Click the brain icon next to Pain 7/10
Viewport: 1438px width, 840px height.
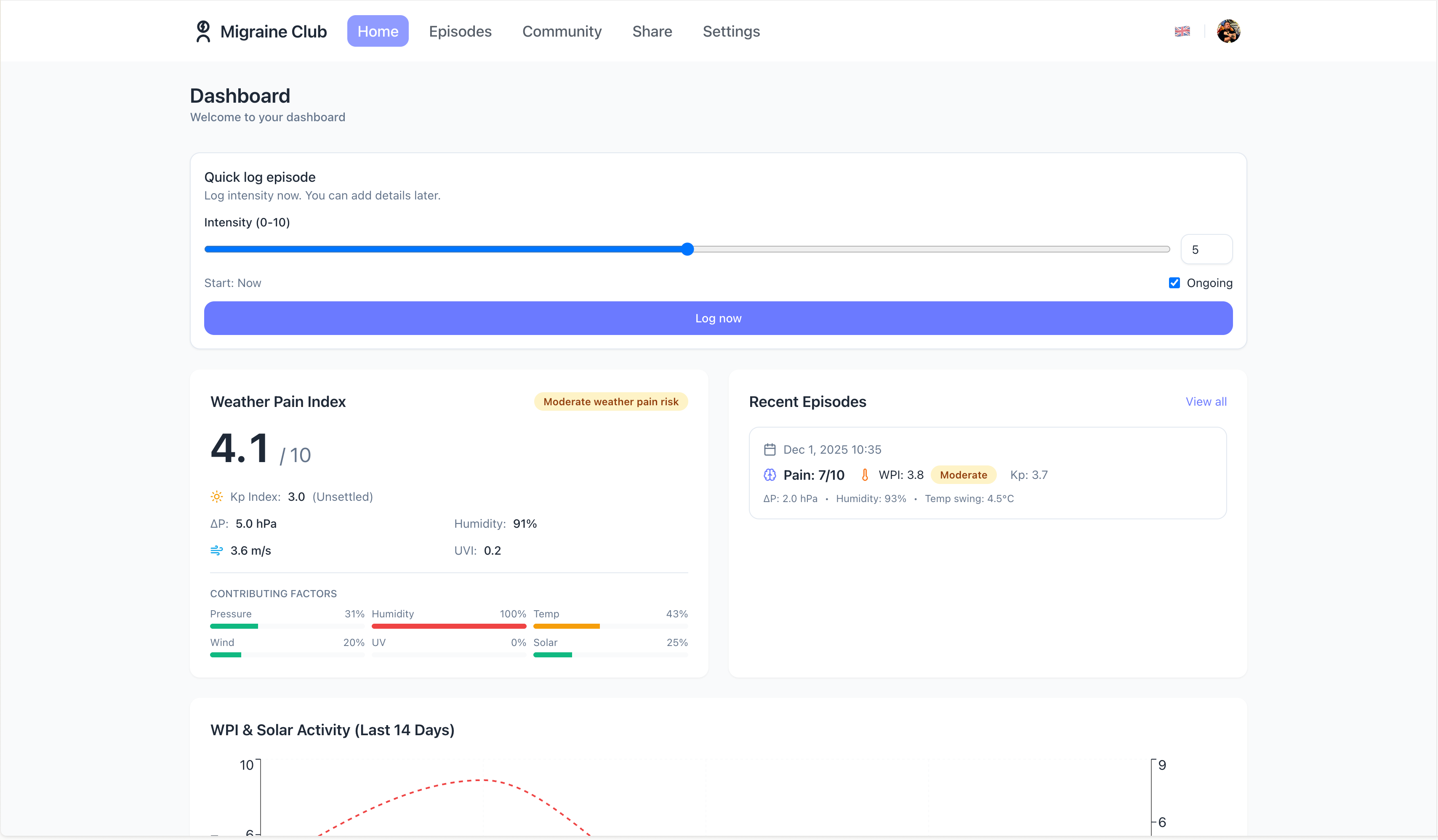769,475
